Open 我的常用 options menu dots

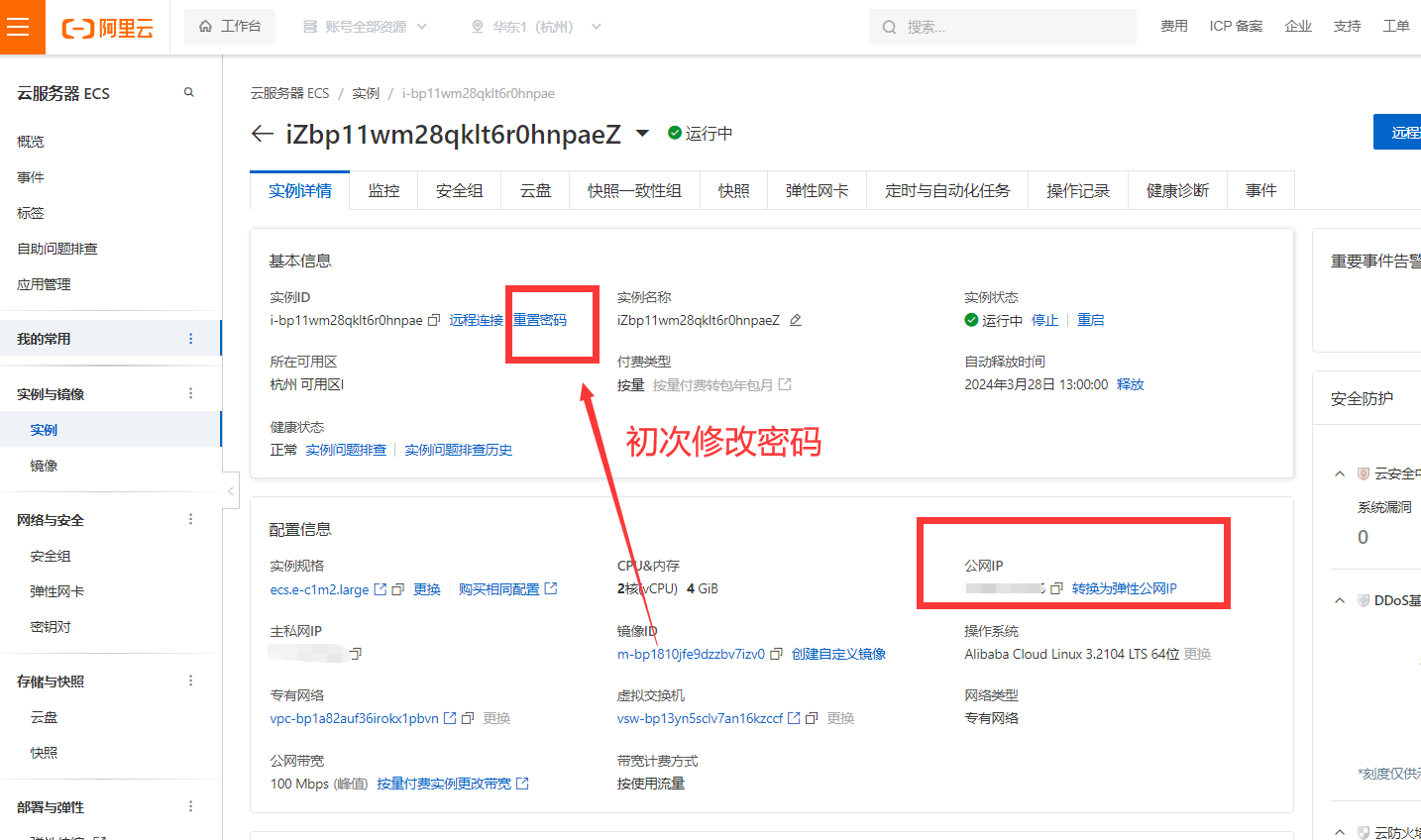pyautogui.click(x=191, y=339)
